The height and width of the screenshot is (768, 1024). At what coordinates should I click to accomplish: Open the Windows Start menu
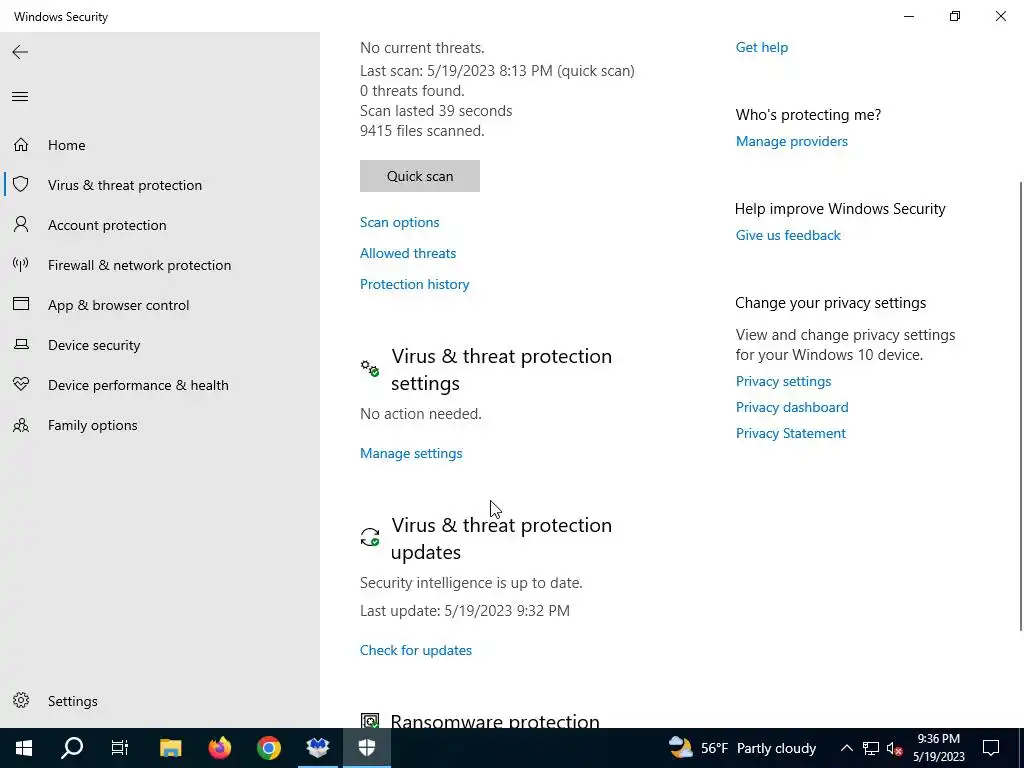click(x=24, y=748)
